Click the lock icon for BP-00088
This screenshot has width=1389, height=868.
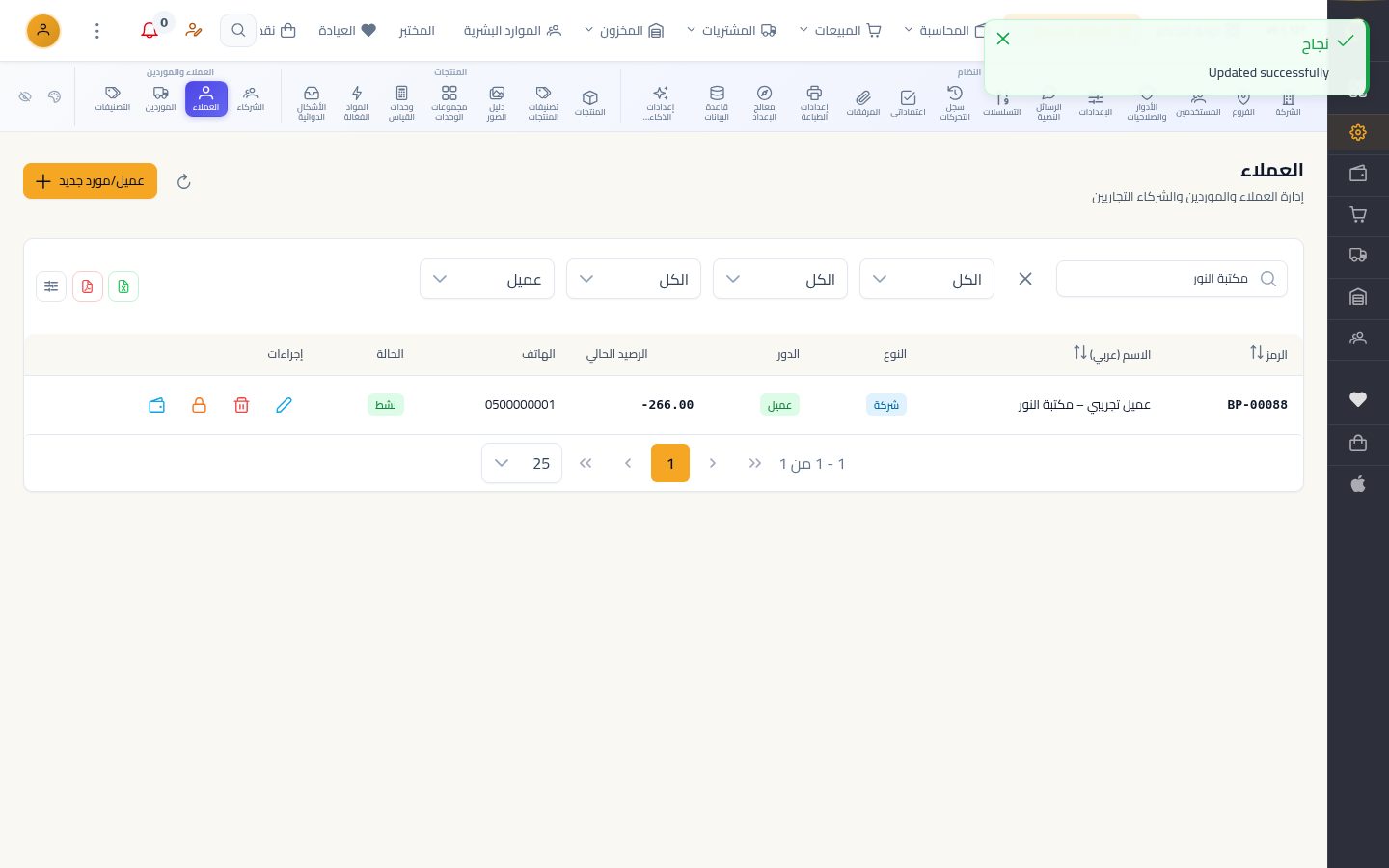[x=199, y=405]
